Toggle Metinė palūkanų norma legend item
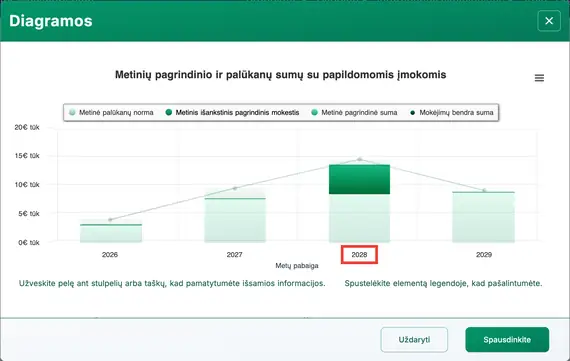This screenshot has width=570, height=361. pyautogui.click(x=111, y=112)
